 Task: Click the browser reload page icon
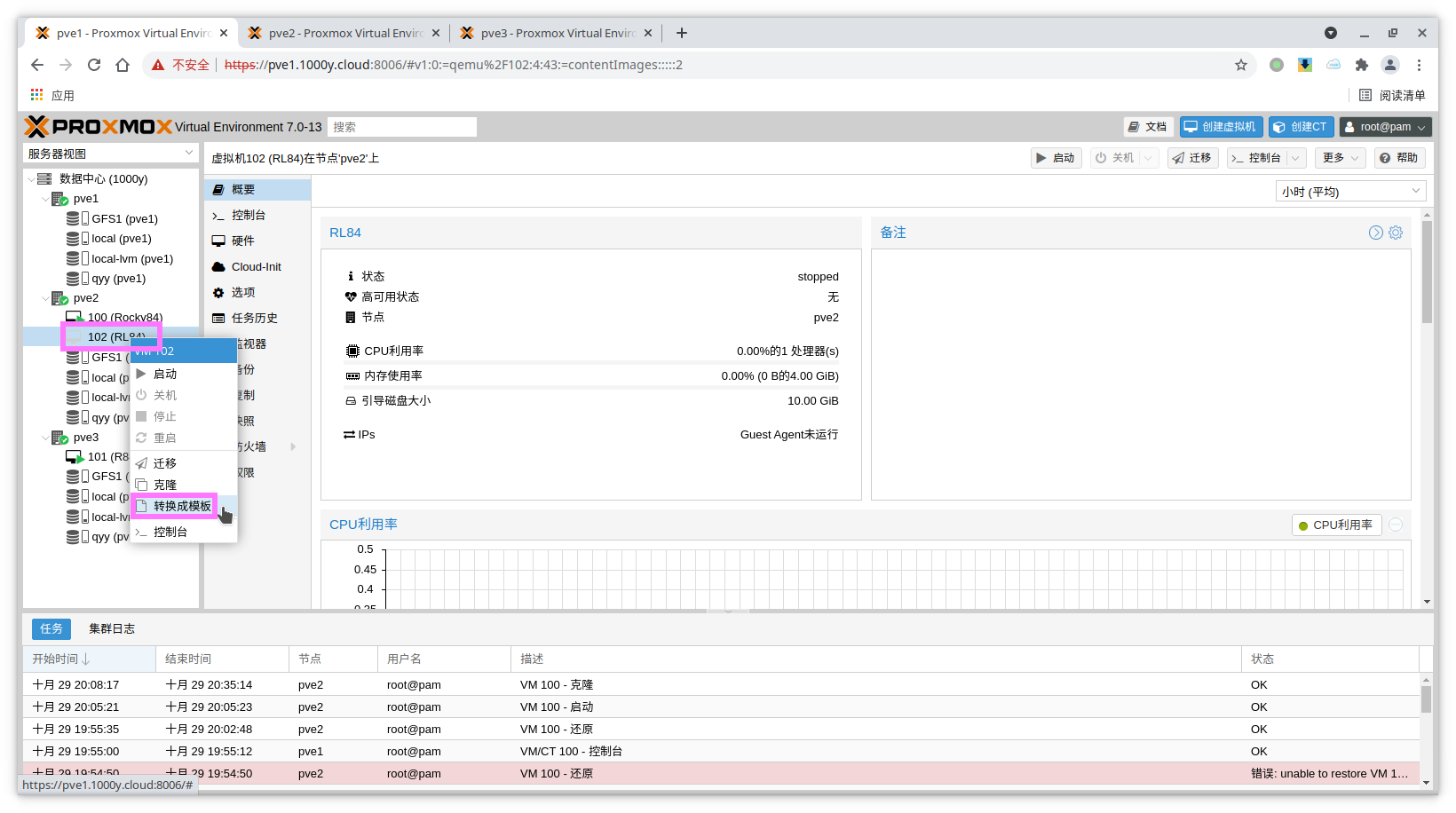click(x=94, y=65)
